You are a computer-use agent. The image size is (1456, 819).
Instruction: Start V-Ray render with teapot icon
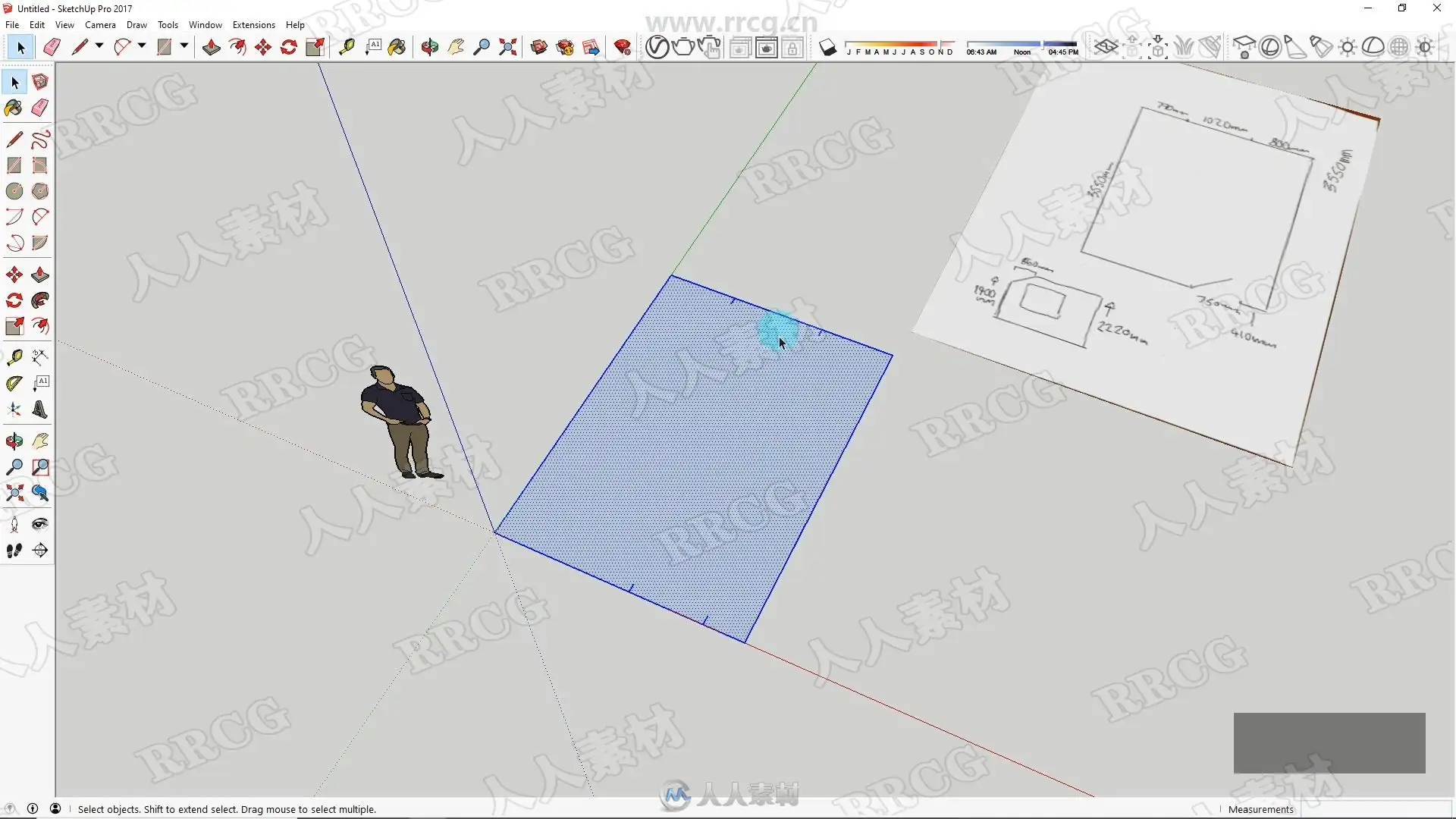point(683,47)
